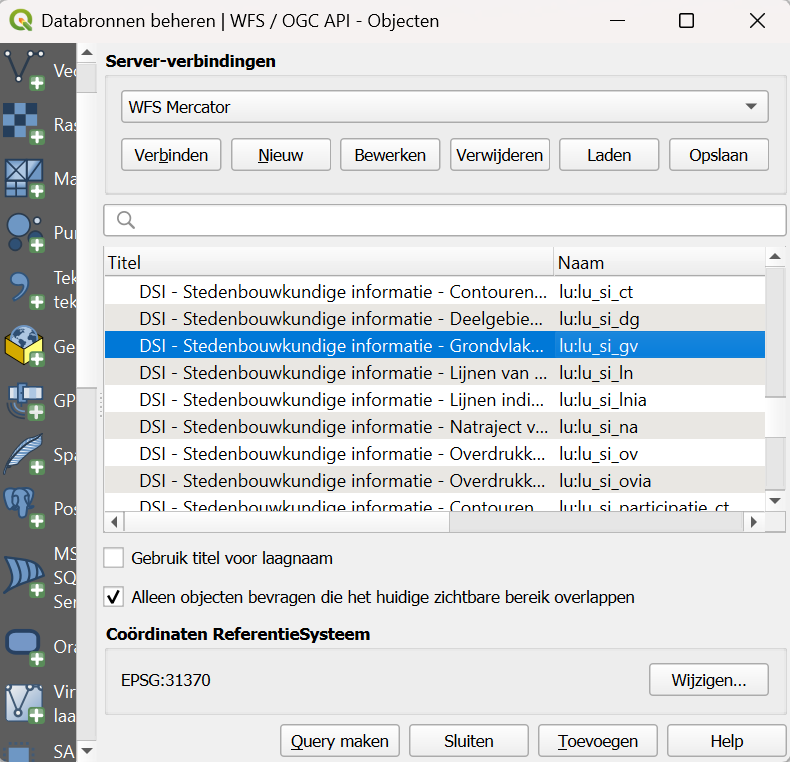
Task: Select the row named lu:lu_si_ln
Action: (435, 372)
